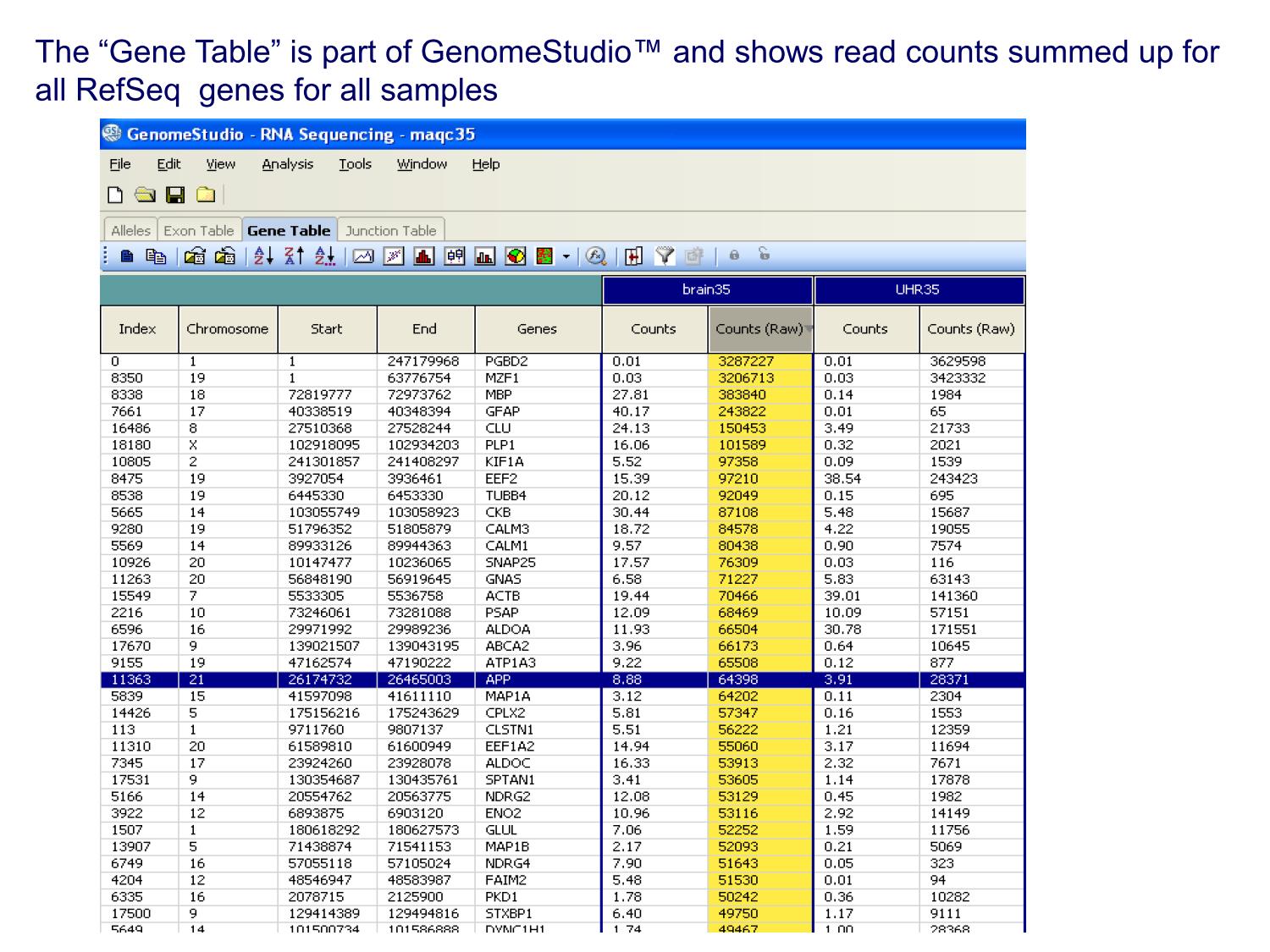Image resolution: width=1270 pixels, height=952 pixels.
Task: Click the first folder-with-table icon
Action: coord(195,256)
